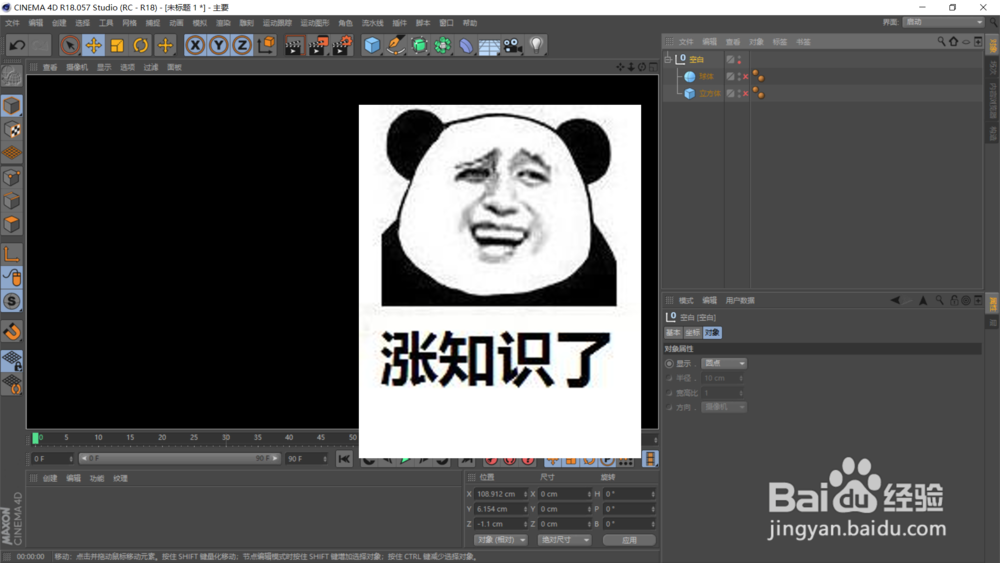Toggle red X enable on 立方体 row

(x=746, y=94)
